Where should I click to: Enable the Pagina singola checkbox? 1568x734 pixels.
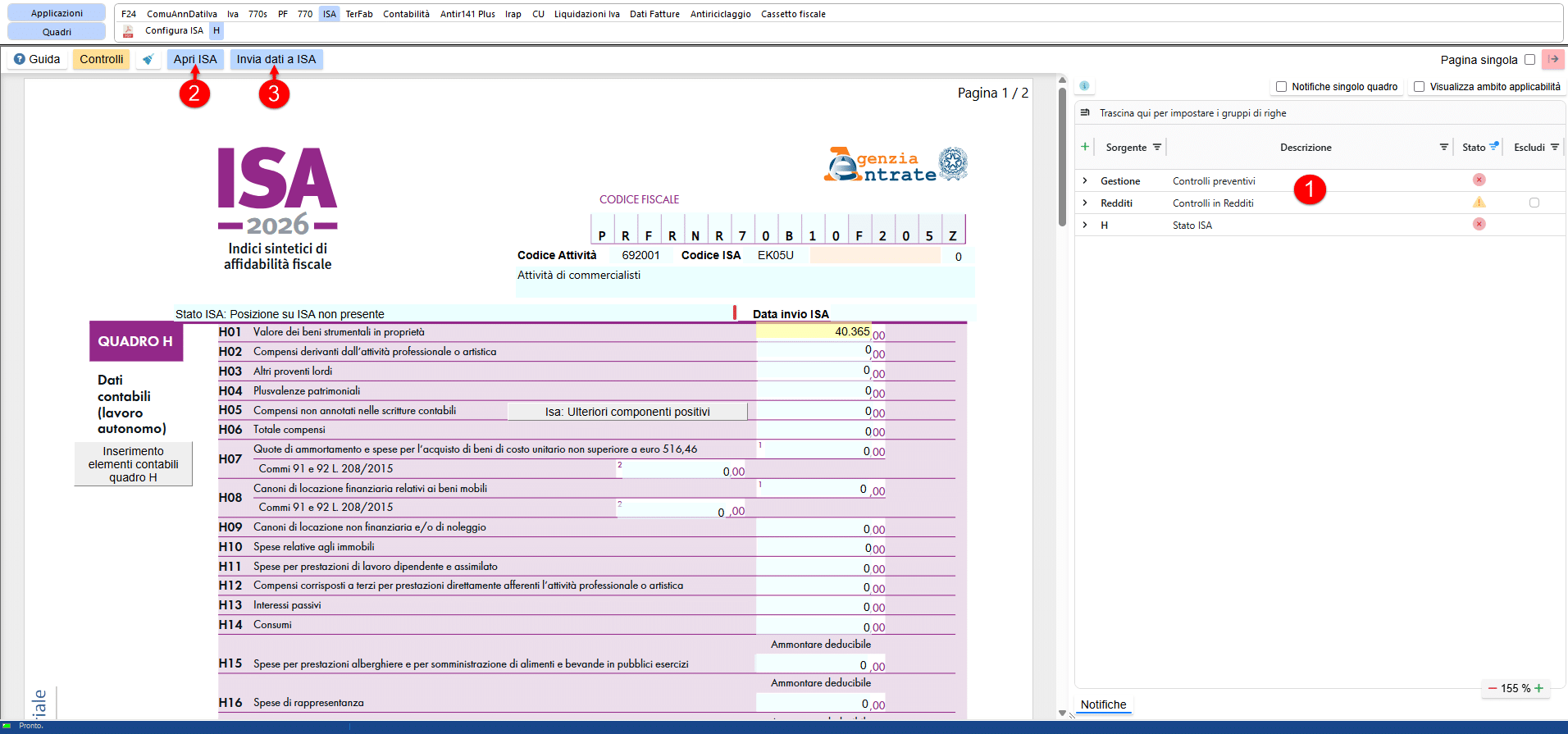pos(1529,59)
